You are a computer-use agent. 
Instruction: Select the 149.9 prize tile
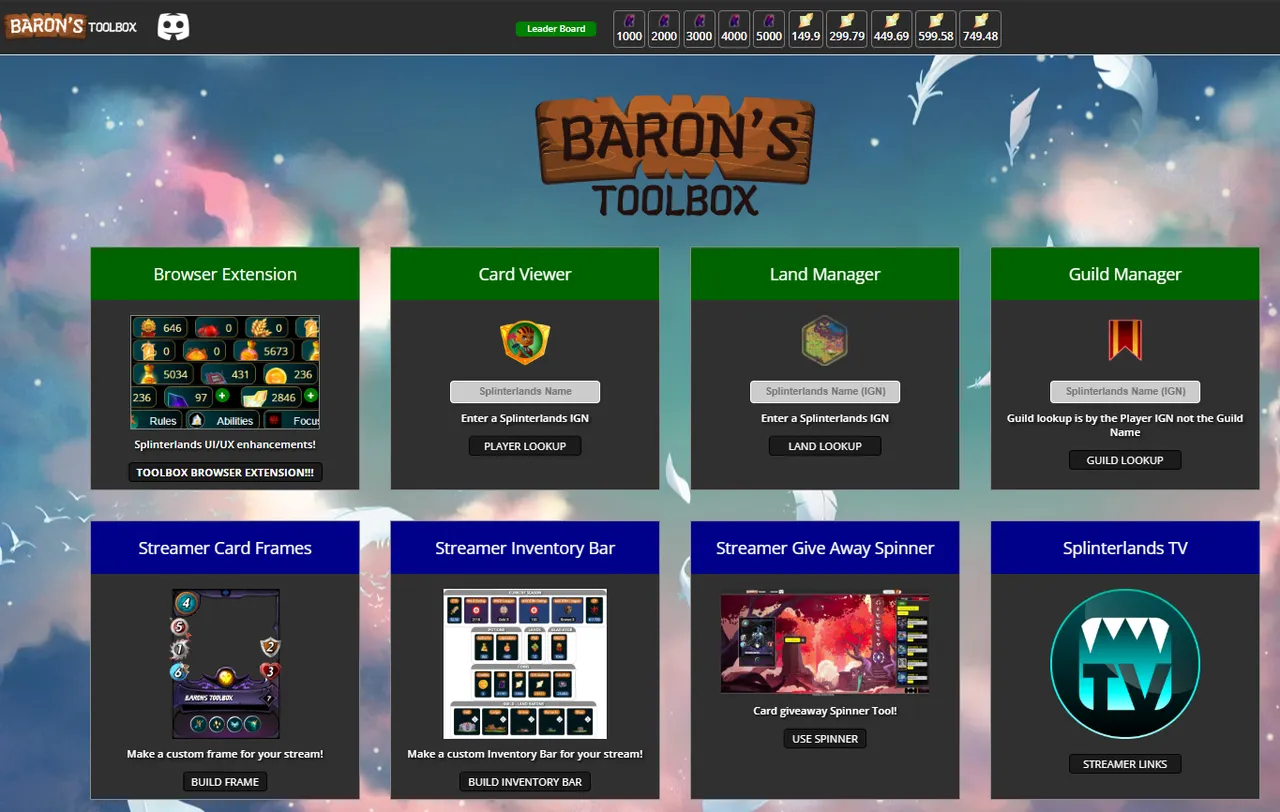point(806,29)
